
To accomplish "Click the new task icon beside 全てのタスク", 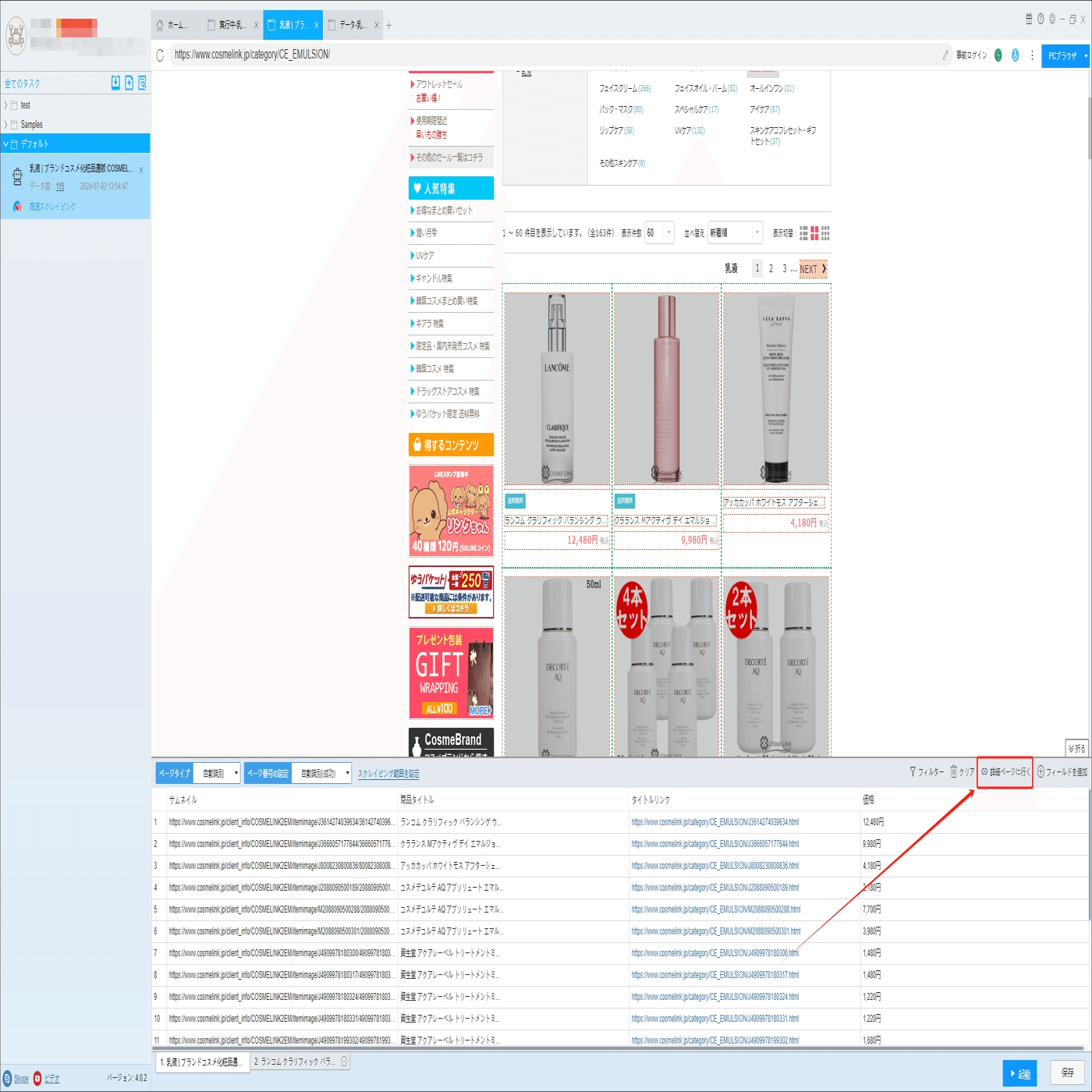I will (x=129, y=83).
